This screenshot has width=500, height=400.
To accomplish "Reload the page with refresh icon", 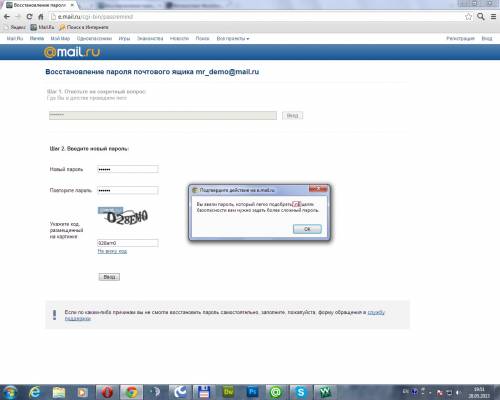I will [29, 17].
